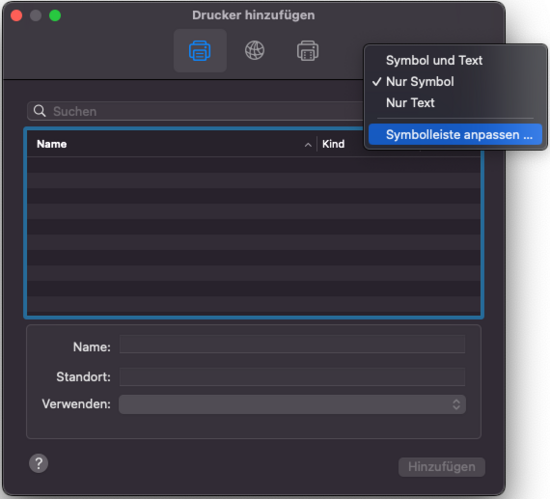550x499 pixels.
Task: Click the green fullscreen window button
Action: 55,15
